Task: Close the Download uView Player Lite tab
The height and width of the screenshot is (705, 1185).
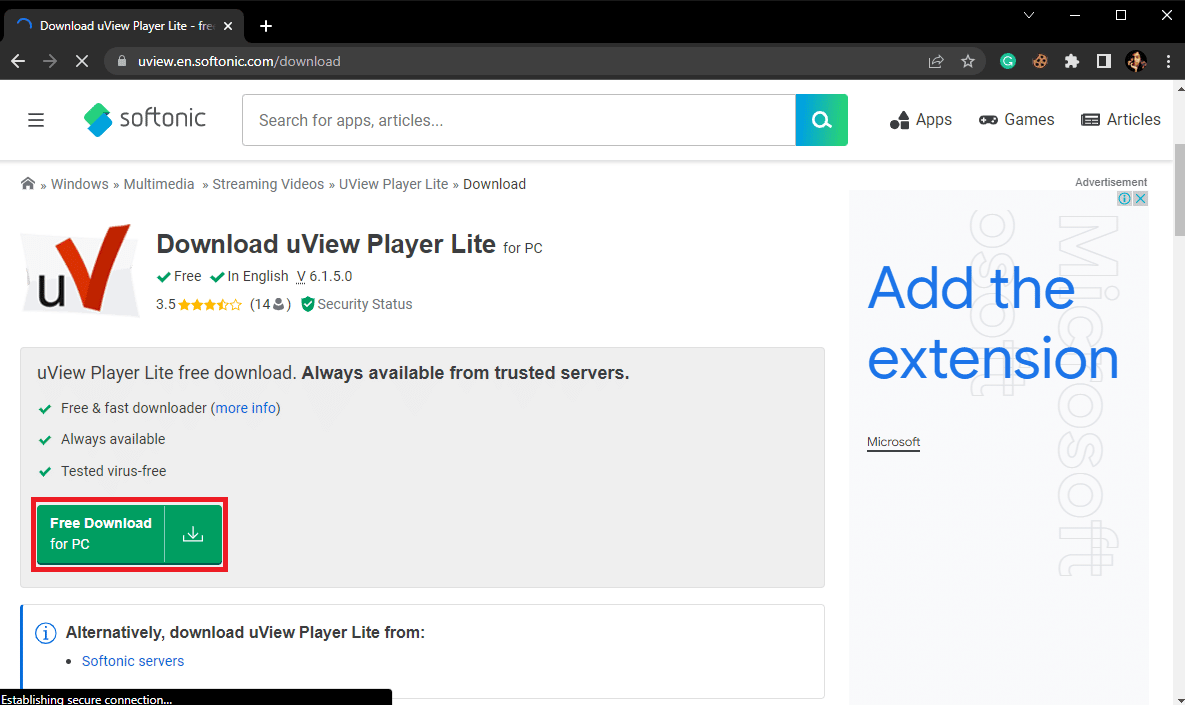Action: tap(227, 26)
